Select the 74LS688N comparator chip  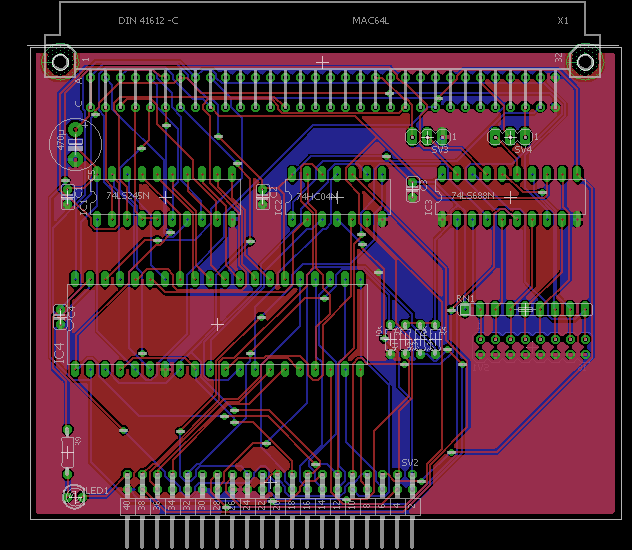510,197
